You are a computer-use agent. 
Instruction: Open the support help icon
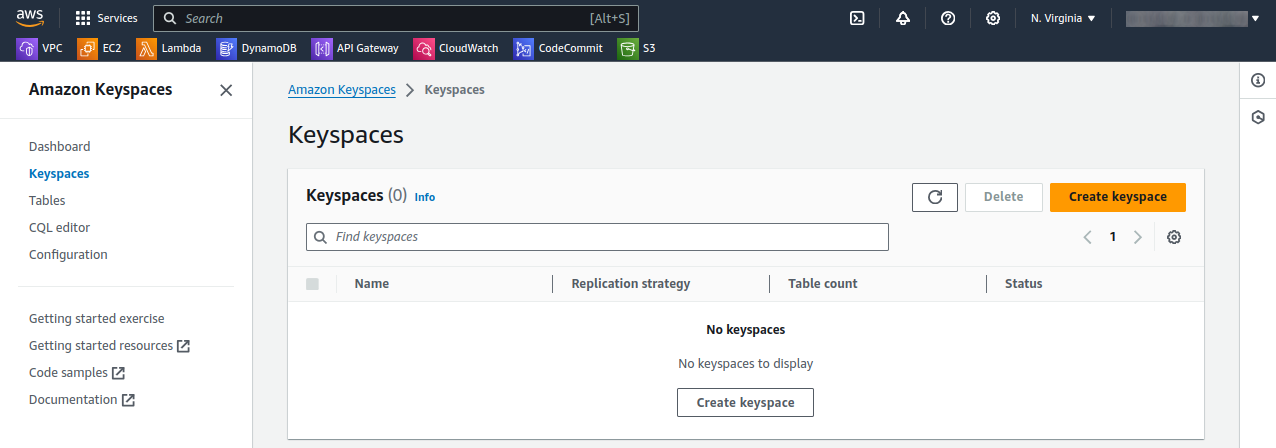[948, 18]
